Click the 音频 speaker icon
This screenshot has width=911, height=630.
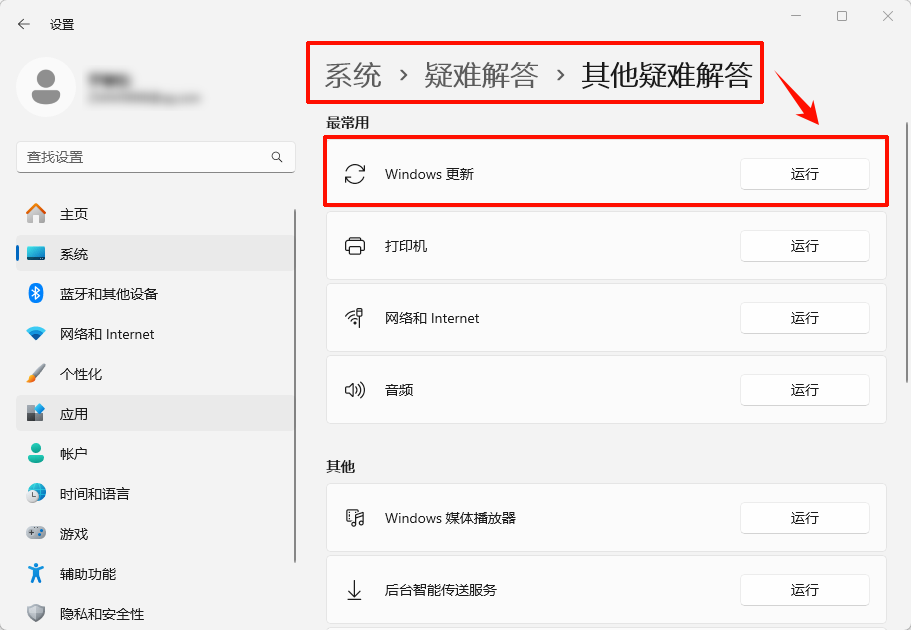tap(356, 389)
